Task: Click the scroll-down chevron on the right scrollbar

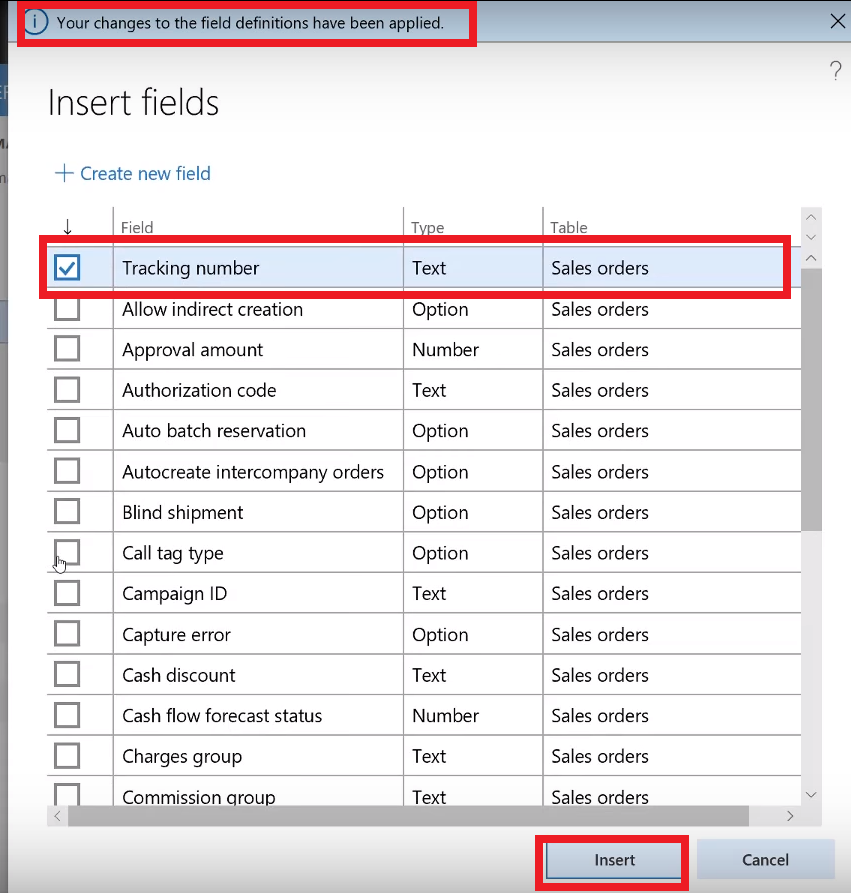Action: (x=811, y=793)
